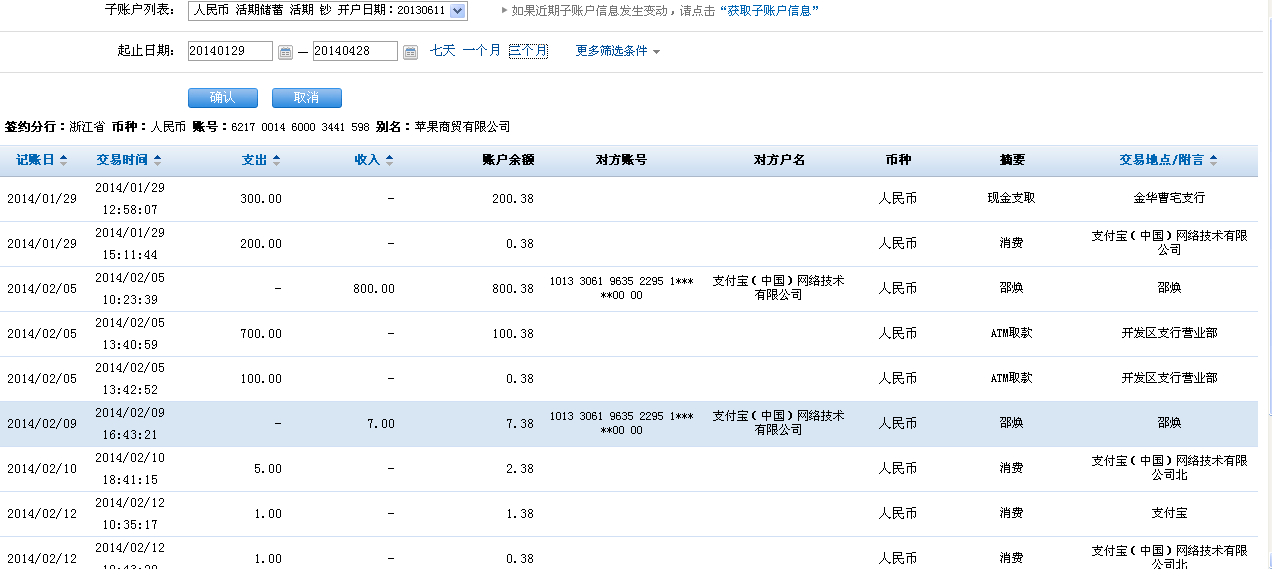Click sort arrows beside 记账日 header
This screenshot has height=584, width=1272.
pos(64,160)
